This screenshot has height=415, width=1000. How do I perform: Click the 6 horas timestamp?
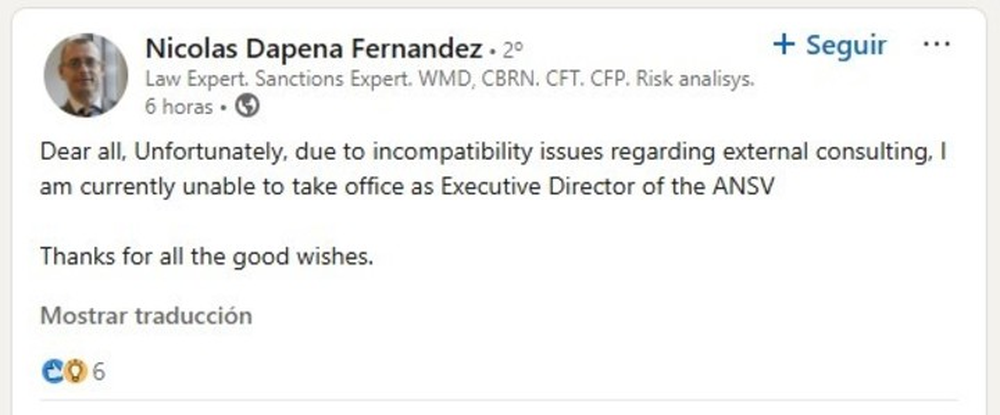[x=178, y=106]
